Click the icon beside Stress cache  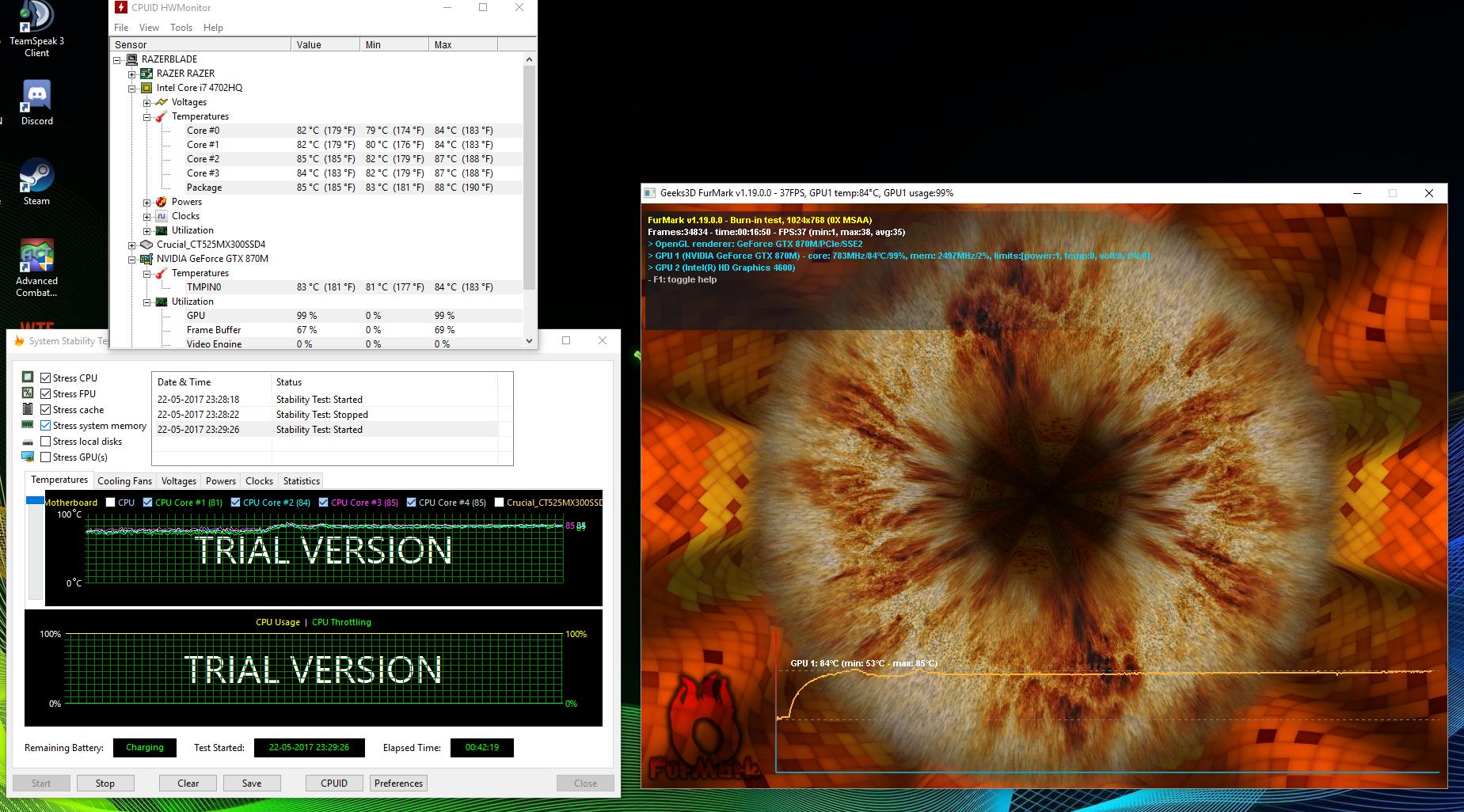click(28, 409)
